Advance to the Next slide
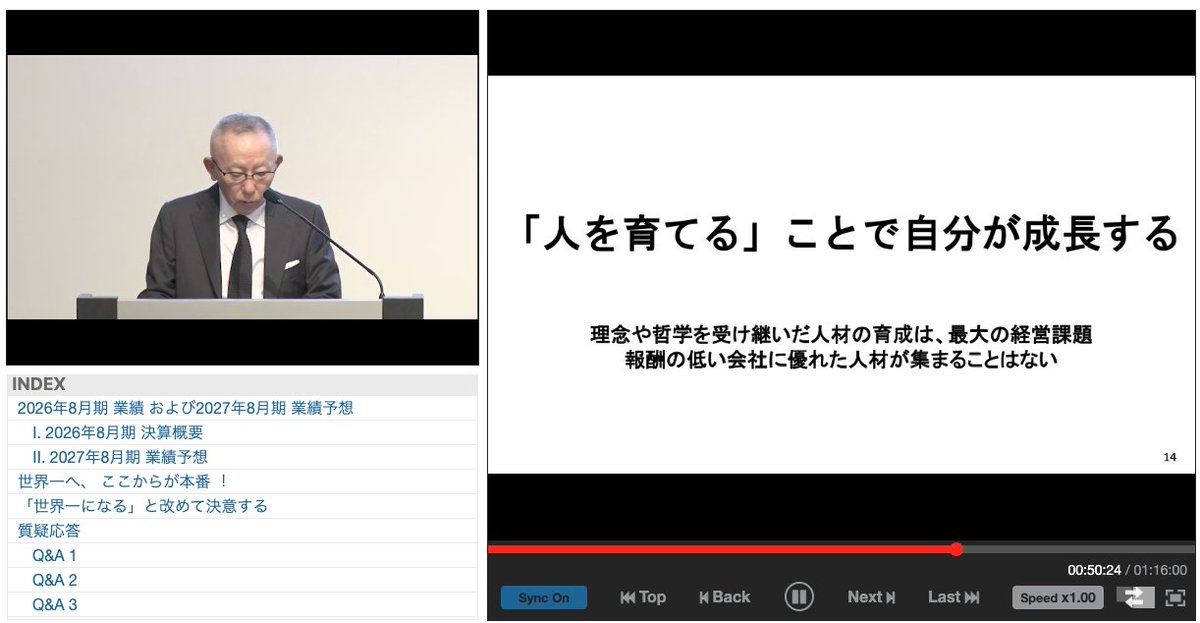1200x623 pixels. point(871,597)
